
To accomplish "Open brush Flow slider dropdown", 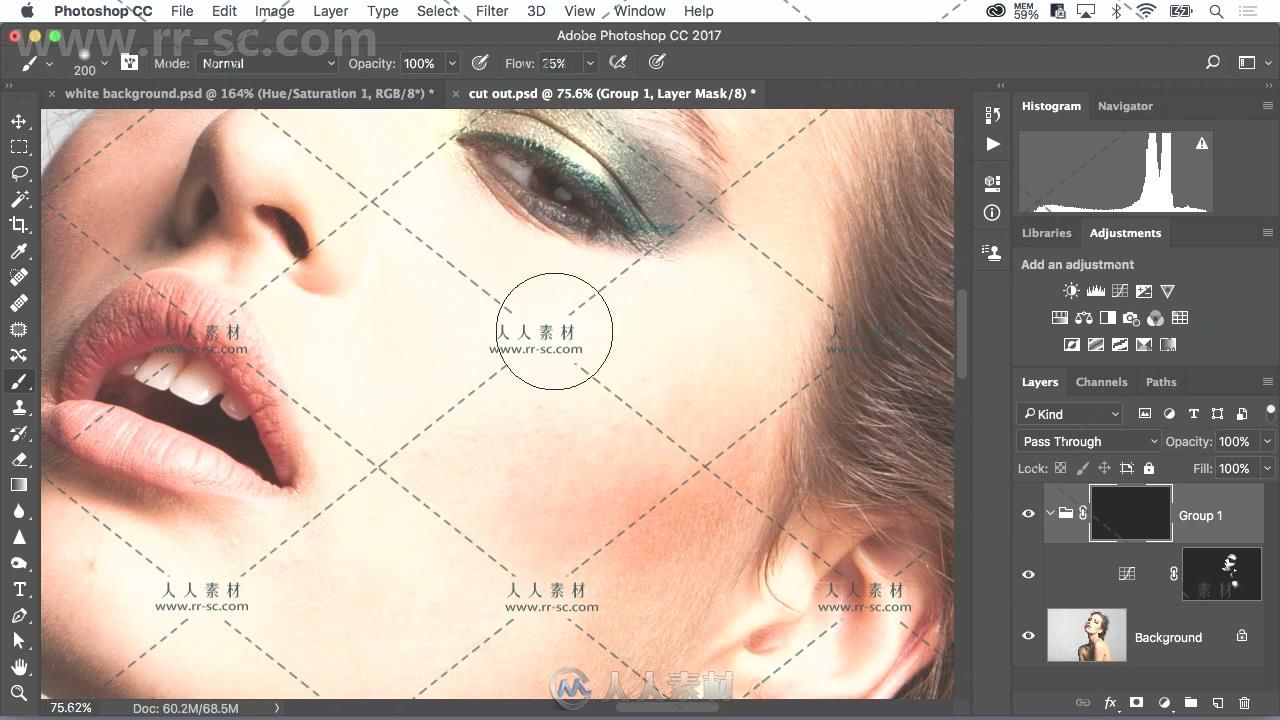I will coord(590,63).
